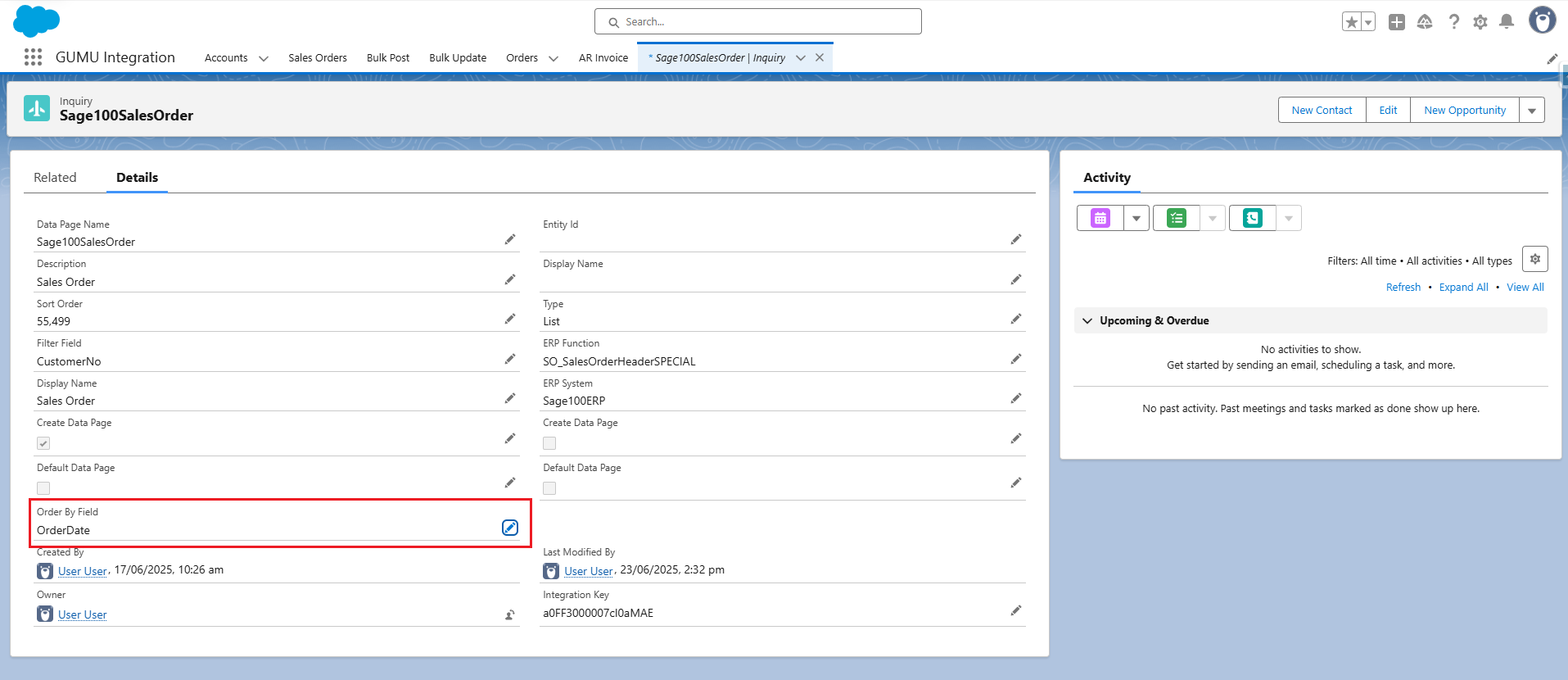Click the New Contact button
This screenshot has width=1568, height=680.
[x=1322, y=111]
